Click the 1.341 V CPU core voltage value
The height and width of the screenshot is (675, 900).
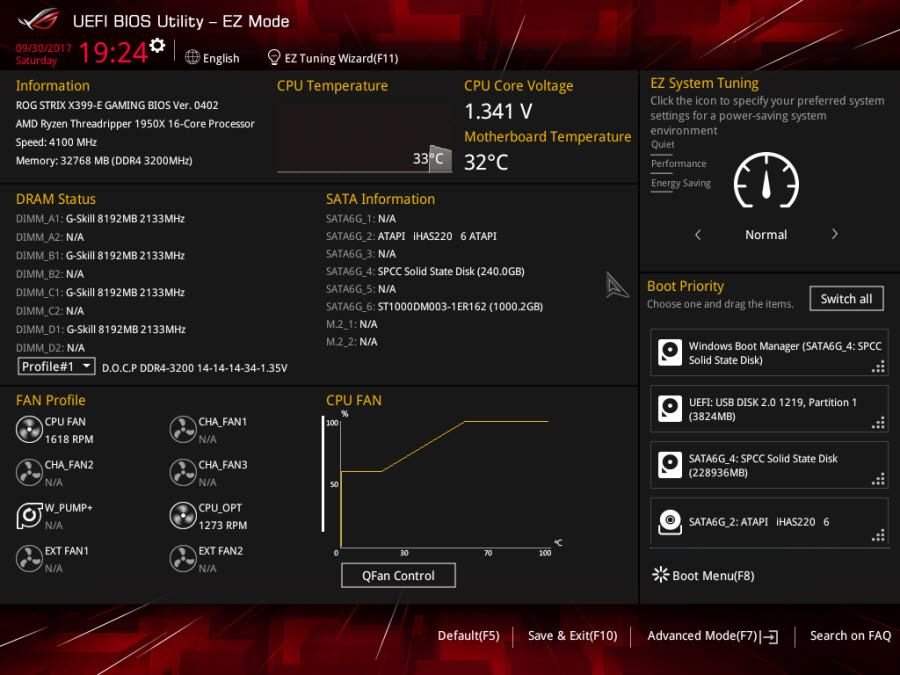pos(498,111)
